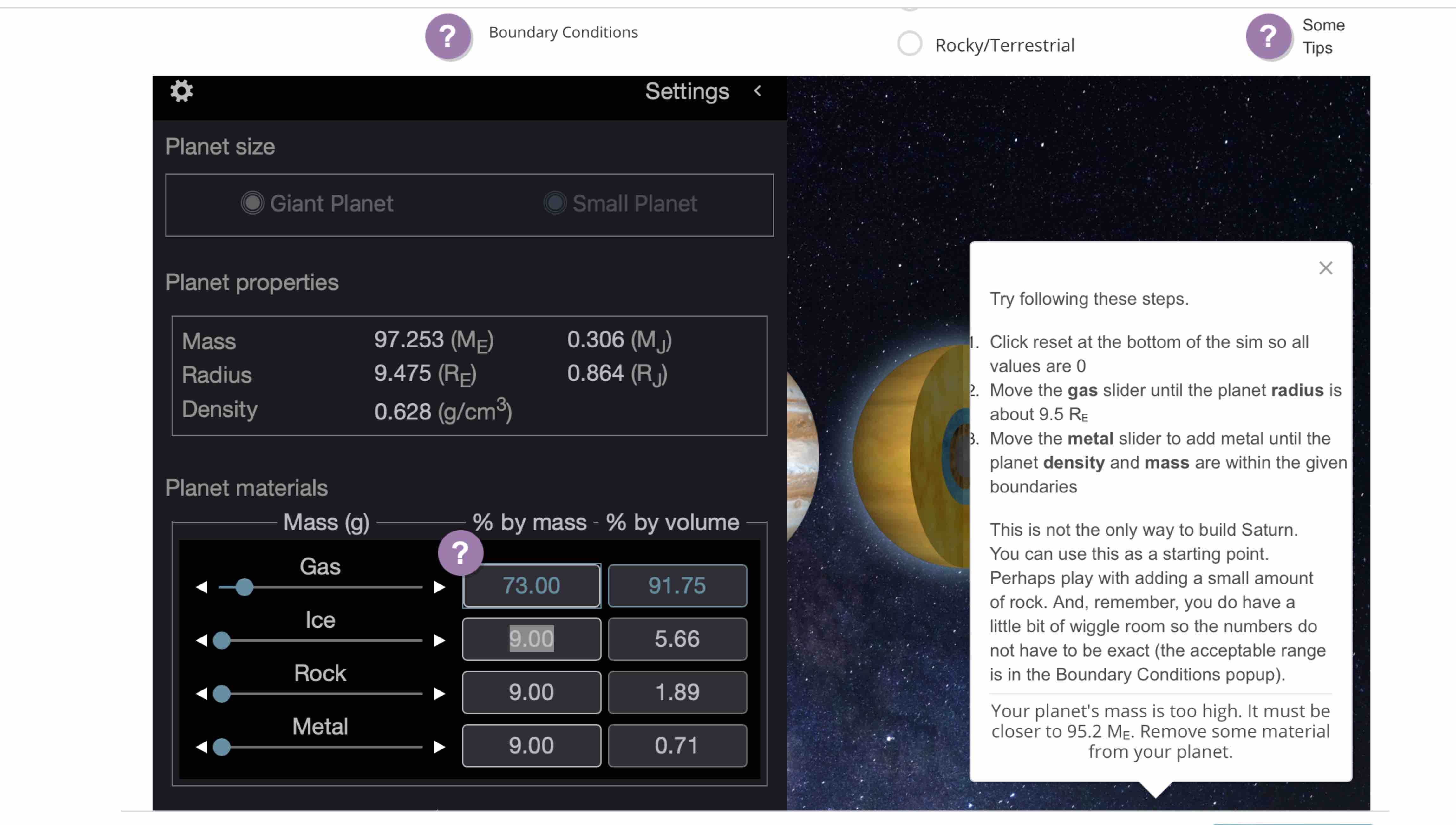
Task: Click the Metal slider right arrow
Action: tap(439, 747)
